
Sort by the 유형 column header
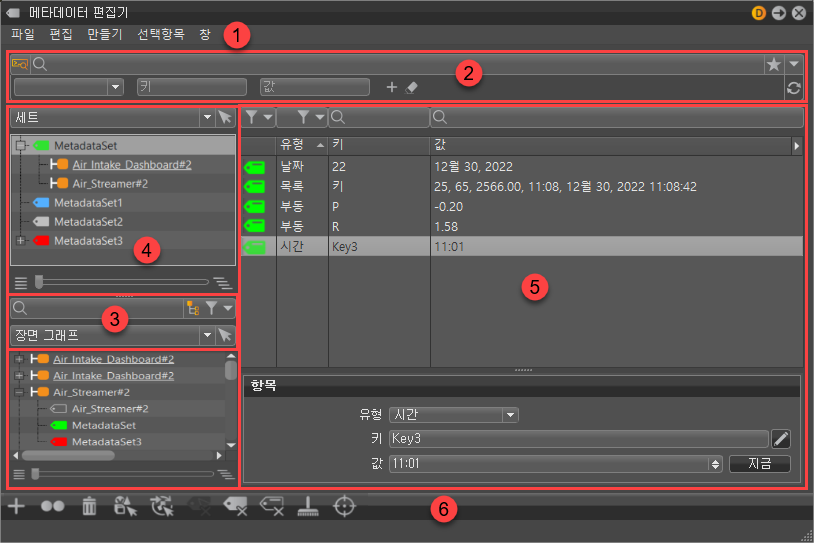coord(302,145)
